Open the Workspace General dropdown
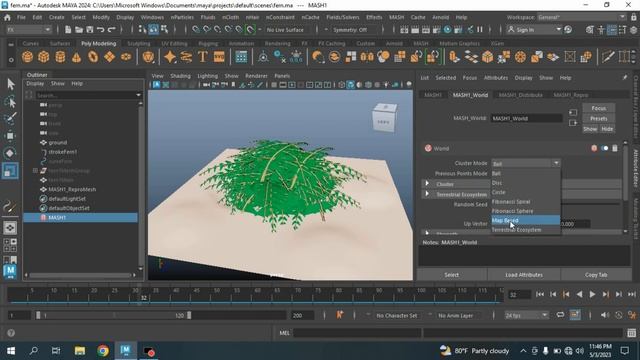Screen dimensions: 640x360 click(x=582, y=17)
